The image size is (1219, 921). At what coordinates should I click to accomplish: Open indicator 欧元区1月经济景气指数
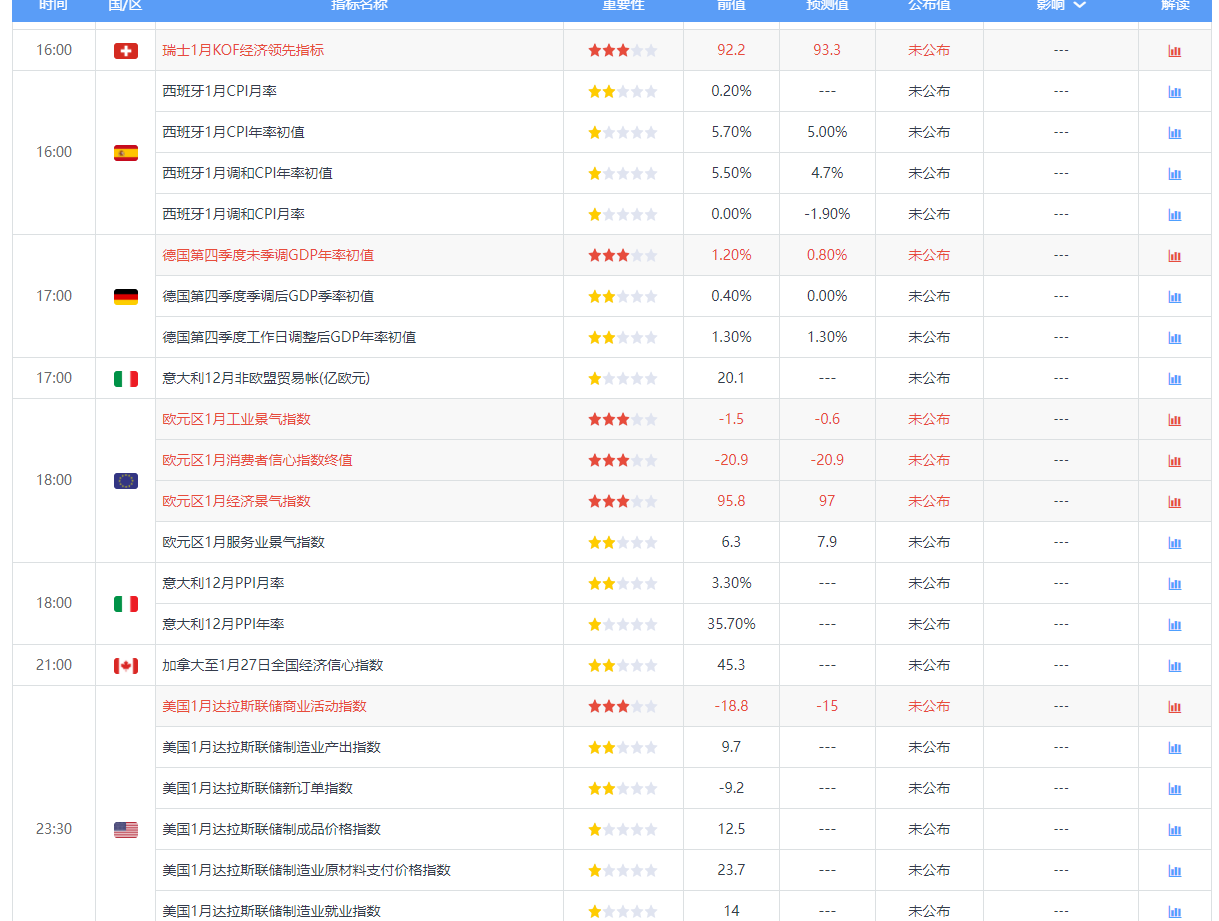click(236, 501)
